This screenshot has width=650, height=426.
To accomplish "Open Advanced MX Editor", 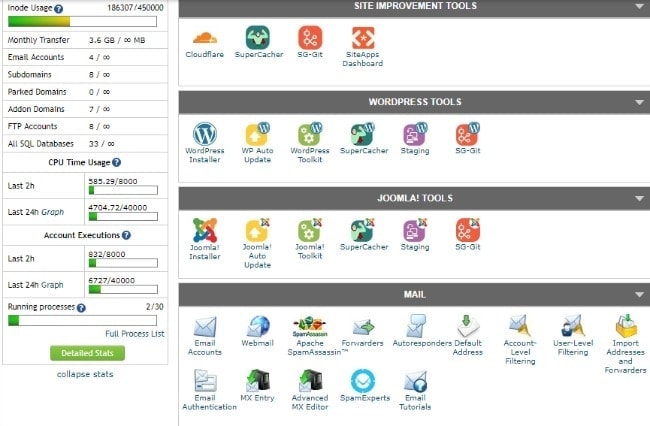I will (310, 390).
